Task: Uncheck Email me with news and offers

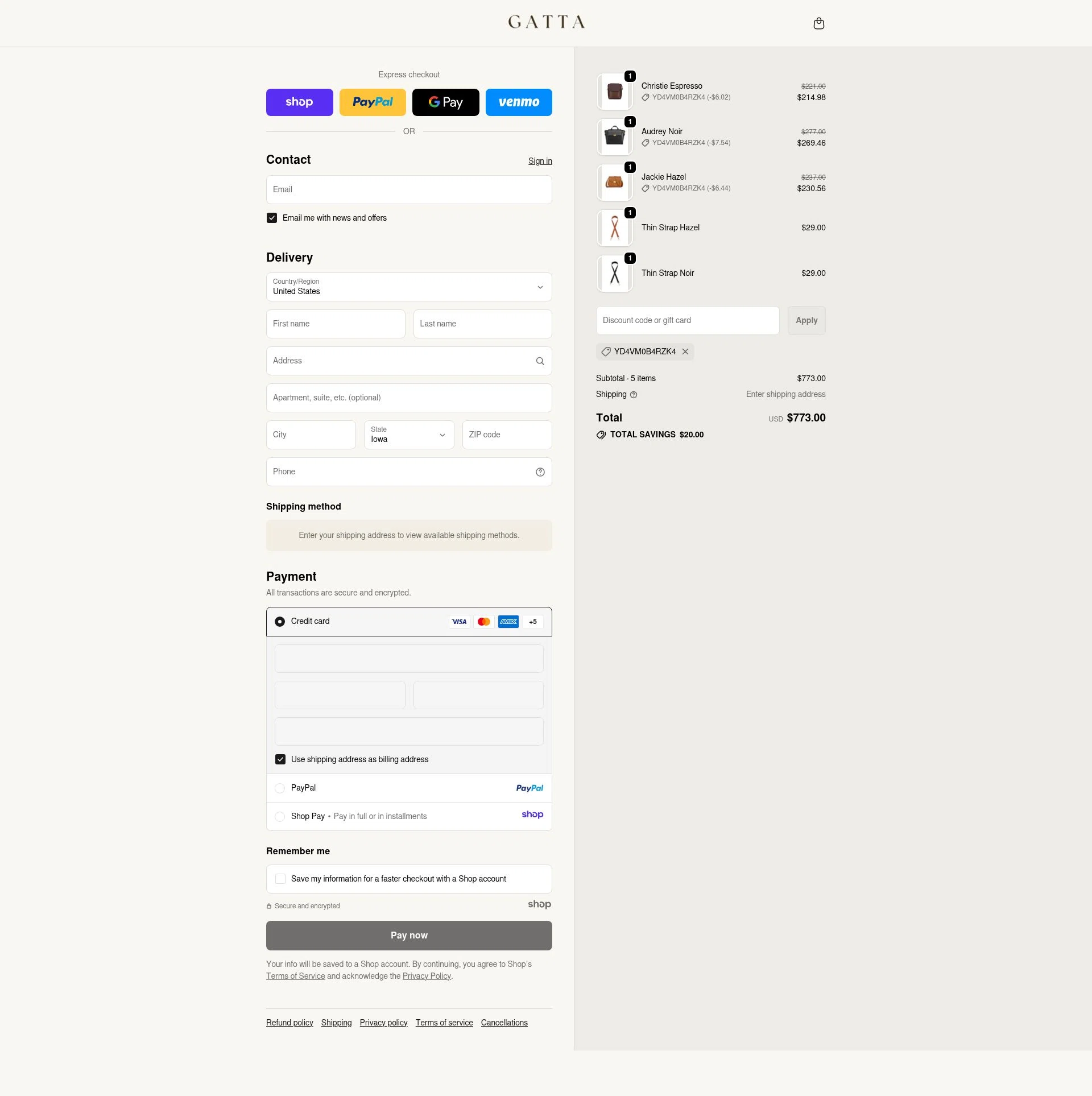Action: (x=271, y=218)
